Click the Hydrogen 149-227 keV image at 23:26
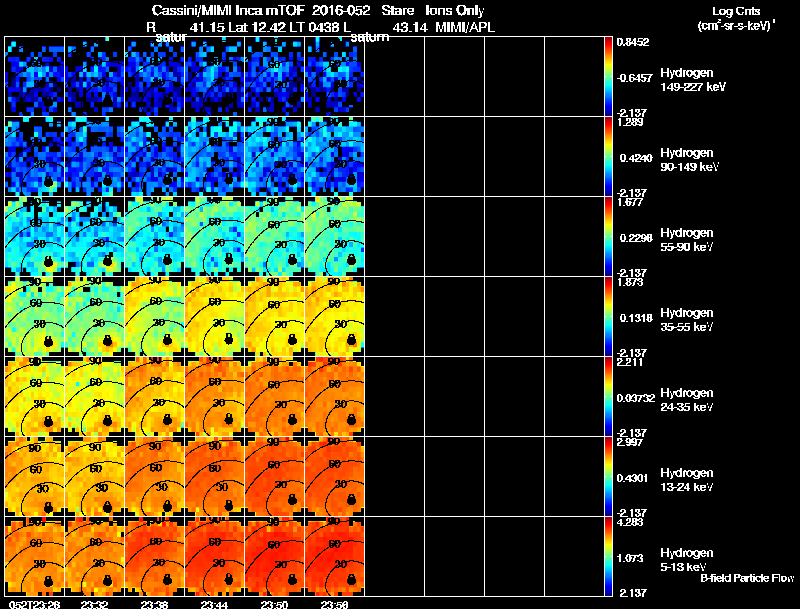800x609 pixels. [35, 77]
